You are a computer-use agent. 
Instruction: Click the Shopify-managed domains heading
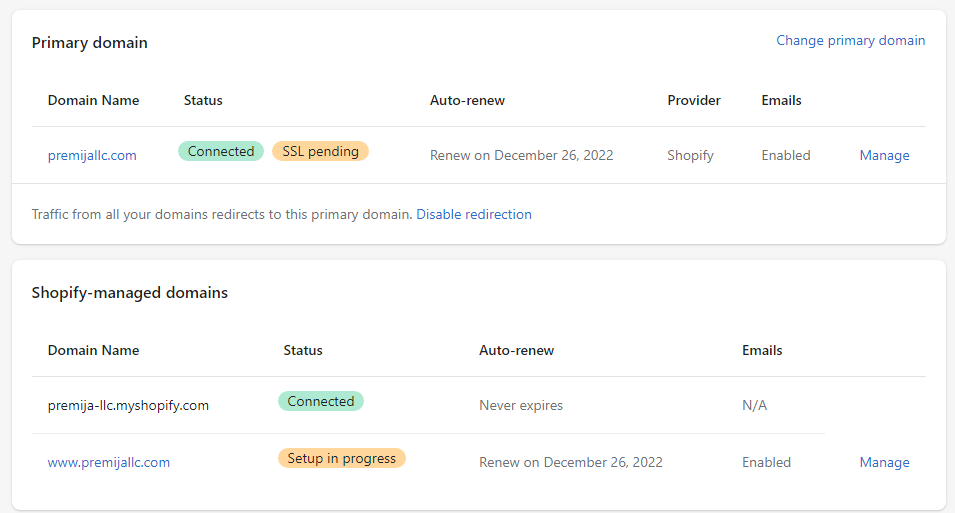[130, 293]
